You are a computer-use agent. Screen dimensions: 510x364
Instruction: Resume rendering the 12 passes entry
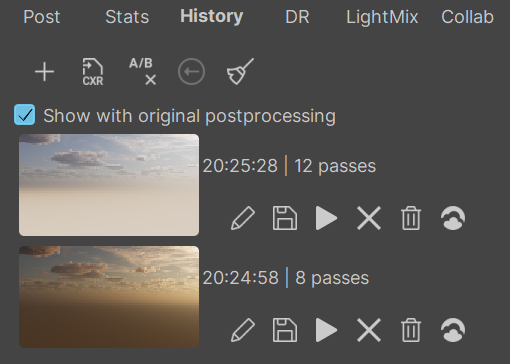[326, 218]
